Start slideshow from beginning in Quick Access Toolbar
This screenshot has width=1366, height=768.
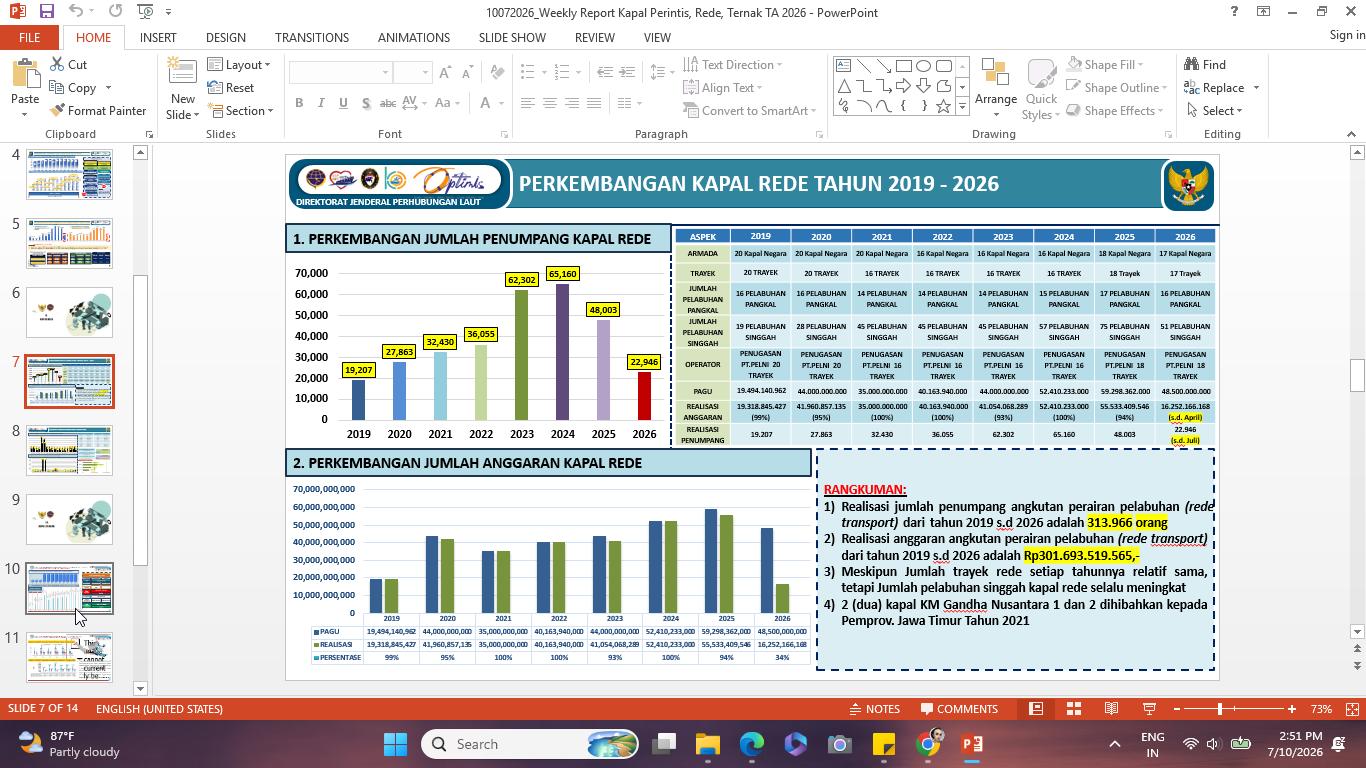point(145,12)
